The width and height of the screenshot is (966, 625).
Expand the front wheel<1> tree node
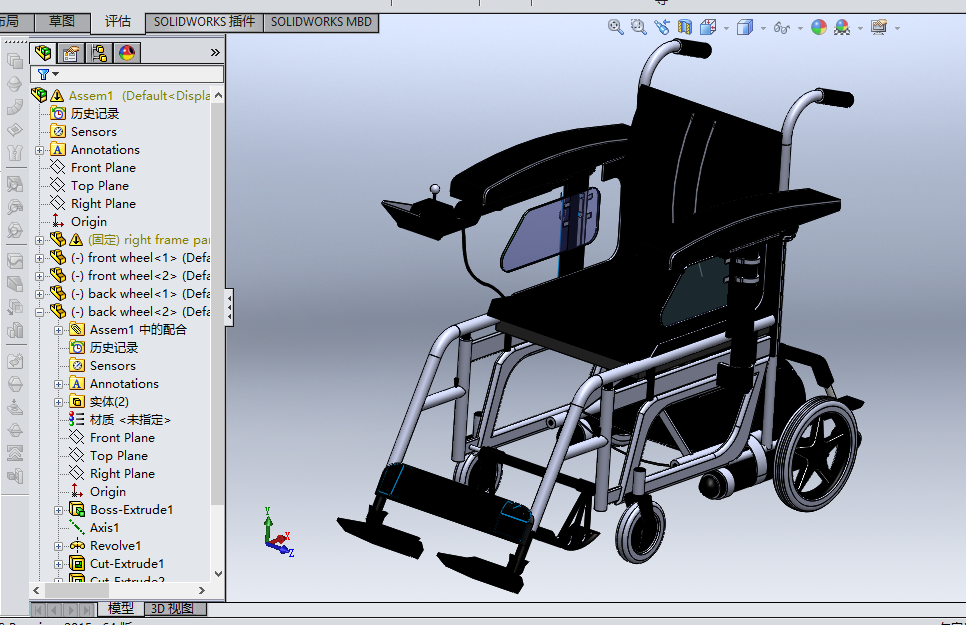[x=40, y=258]
